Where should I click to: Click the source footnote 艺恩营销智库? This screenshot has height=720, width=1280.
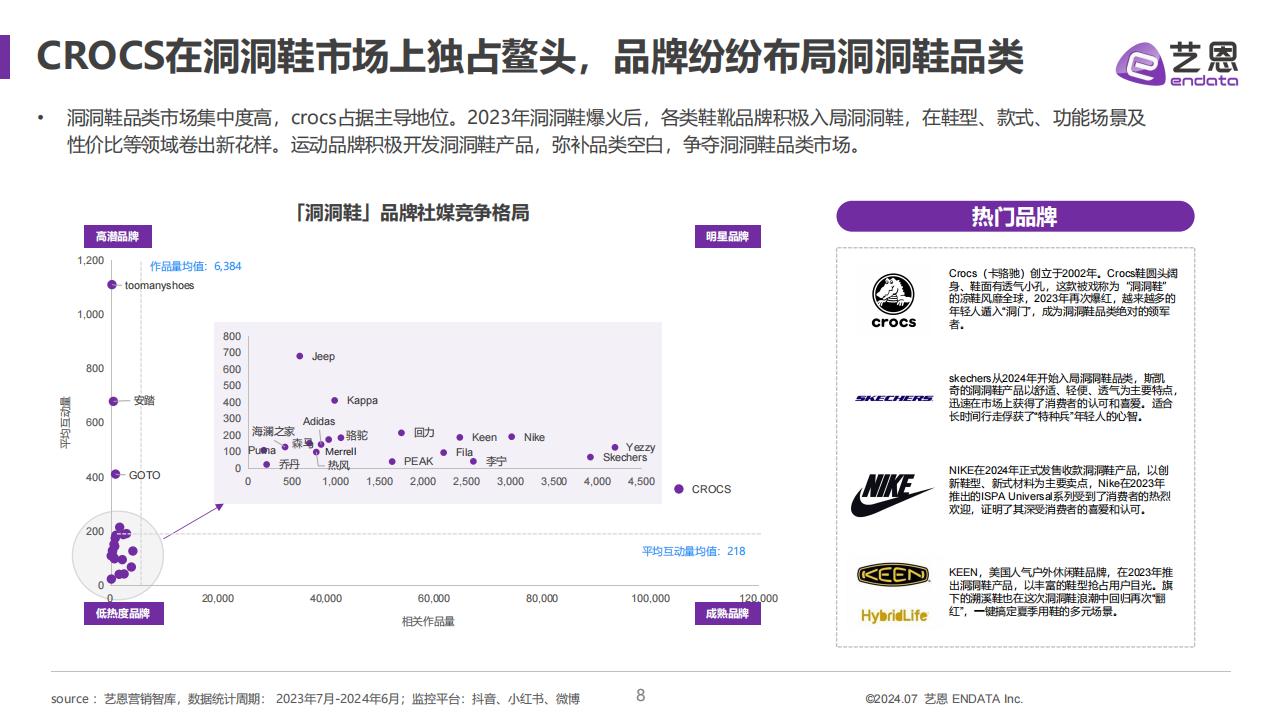pos(315,699)
